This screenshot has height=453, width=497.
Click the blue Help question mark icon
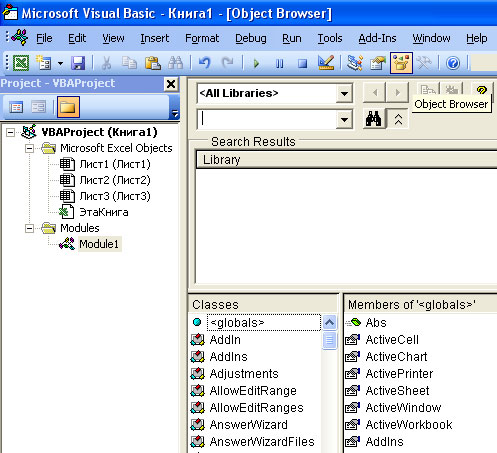pos(453,63)
